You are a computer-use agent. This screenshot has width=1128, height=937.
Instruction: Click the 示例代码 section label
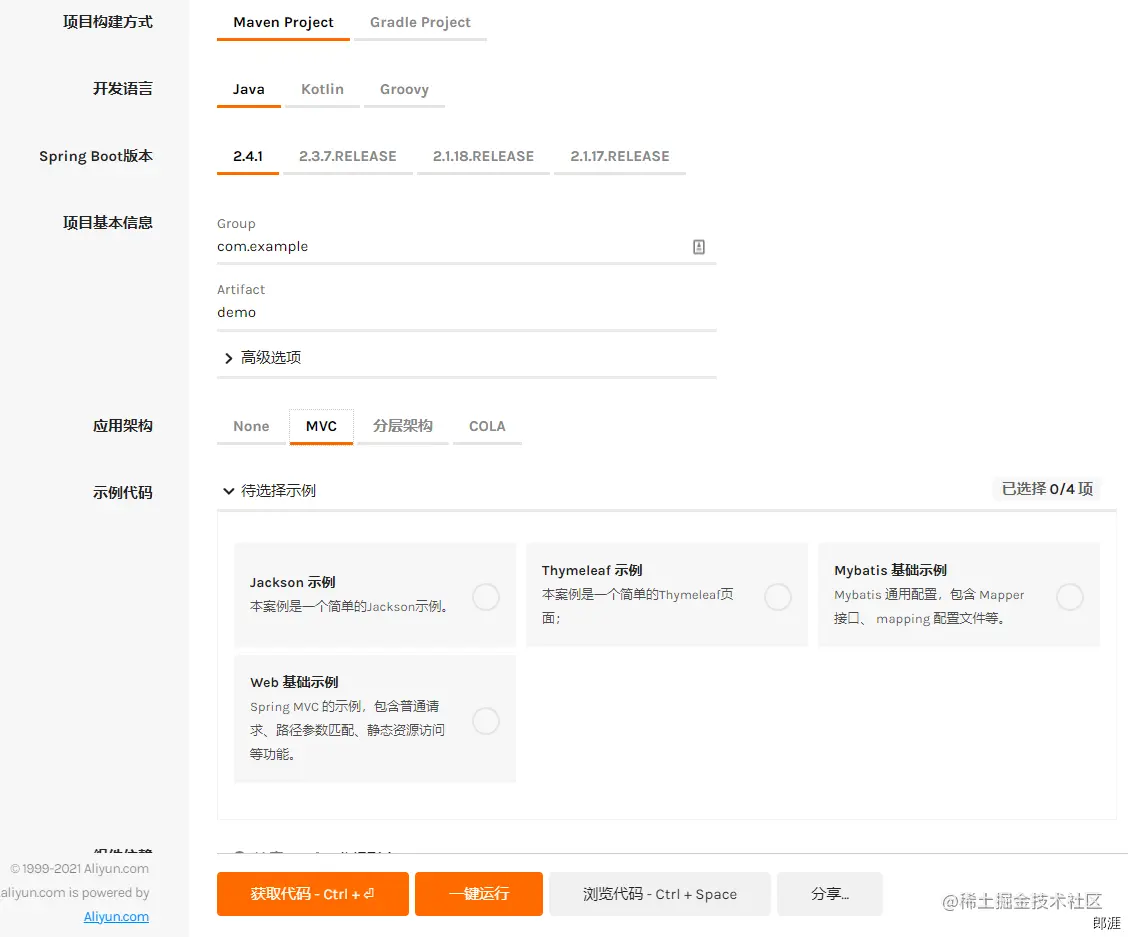[123, 493]
